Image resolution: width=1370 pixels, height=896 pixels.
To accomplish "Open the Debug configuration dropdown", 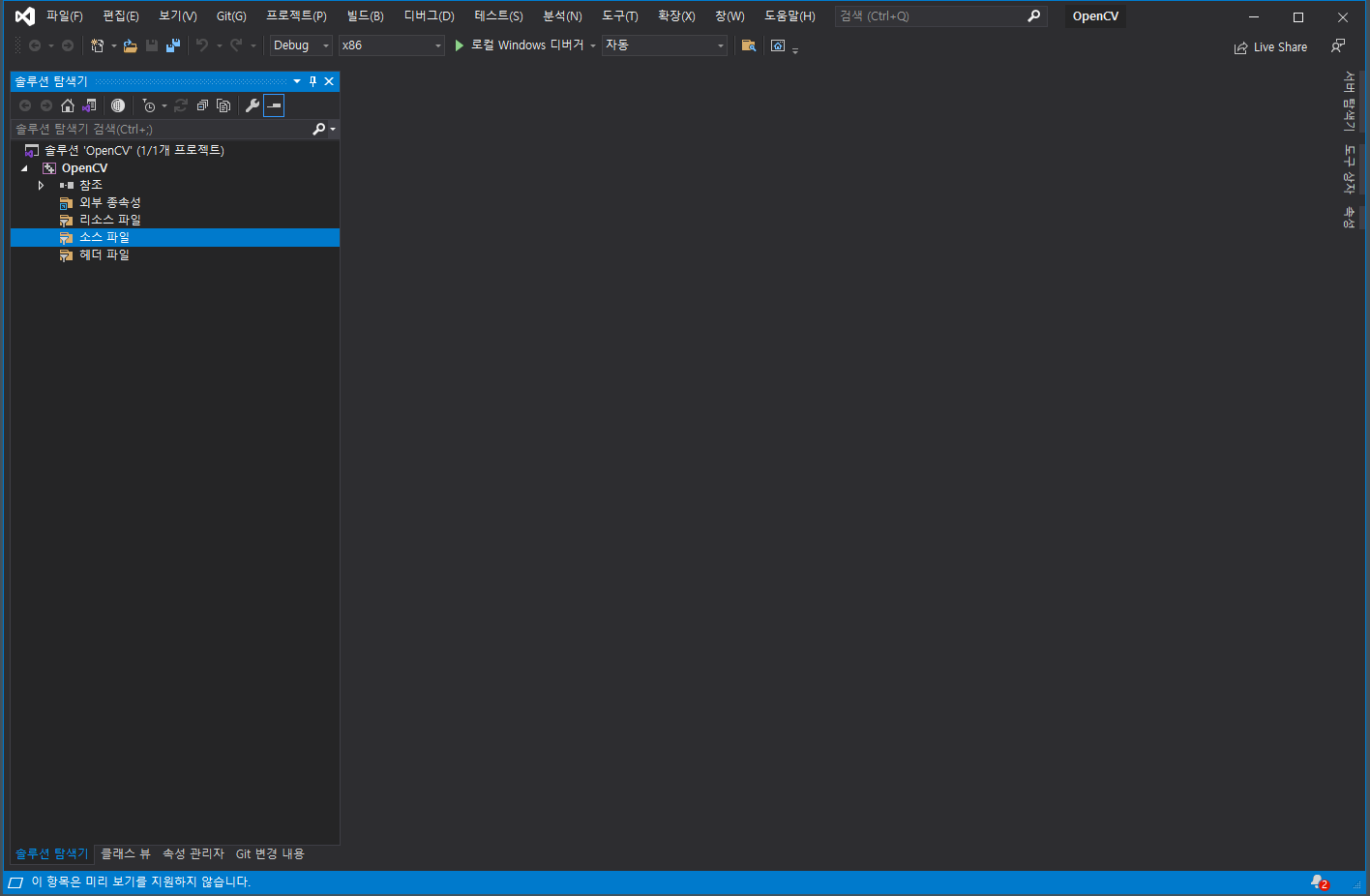I will pos(301,45).
